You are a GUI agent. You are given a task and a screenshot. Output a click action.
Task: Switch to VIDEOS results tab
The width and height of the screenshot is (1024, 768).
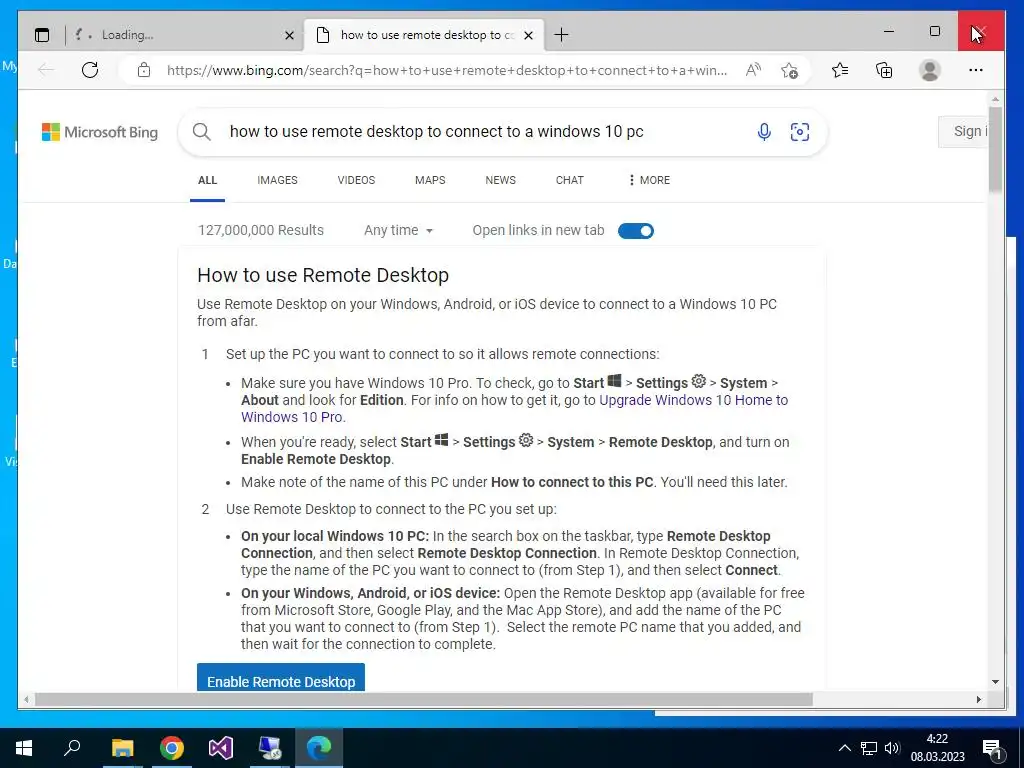pyautogui.click(x=356, y=180)
